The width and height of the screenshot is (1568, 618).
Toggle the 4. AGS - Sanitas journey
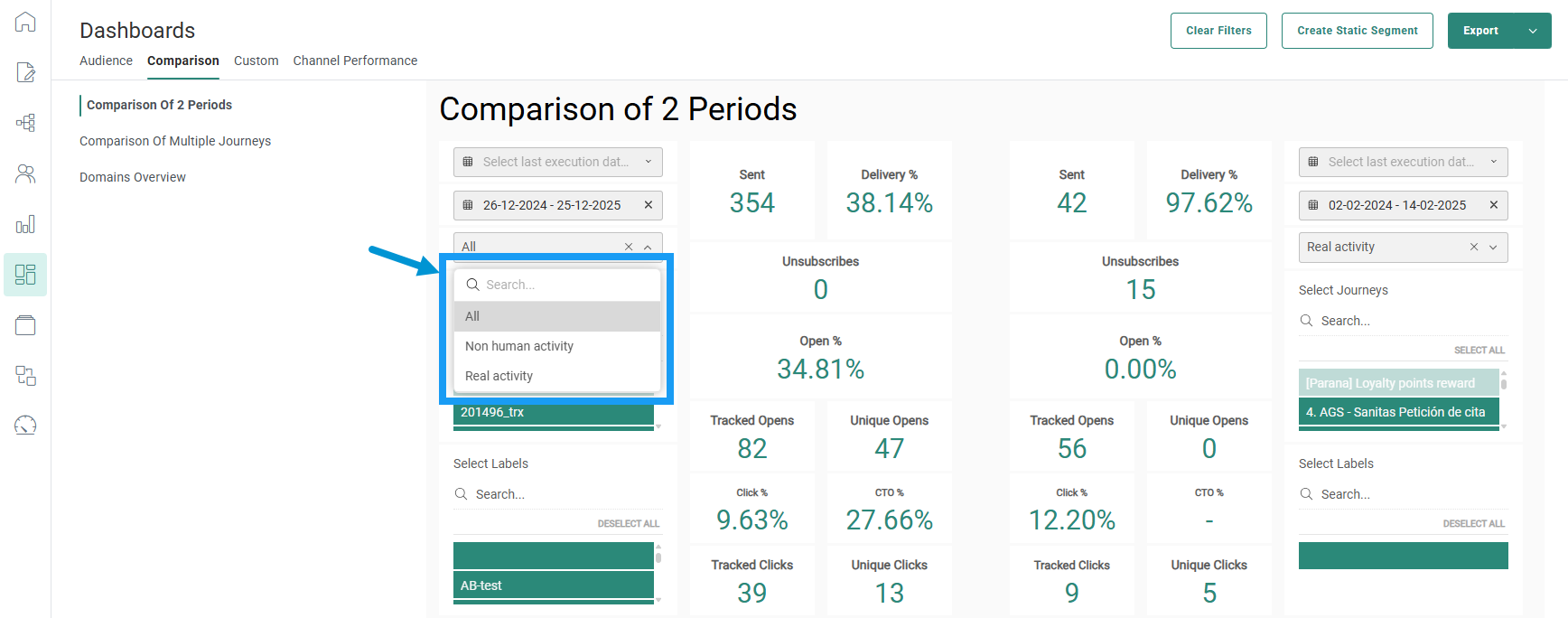click(1398, 412)
